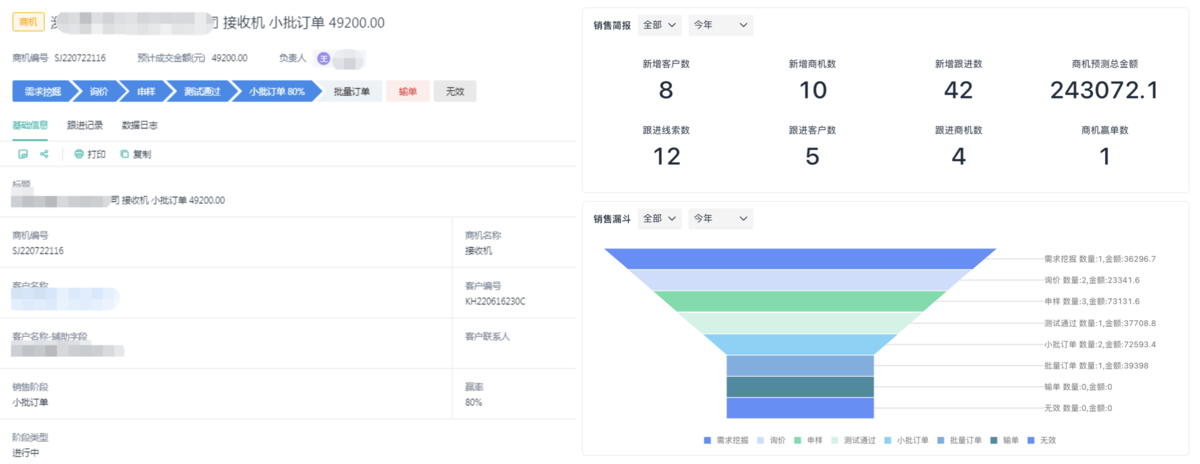The width and height of the screenshot is (1200, 464).
Task: Toggle the 需求挖掘 legend item in funnel
Action: 726,440
